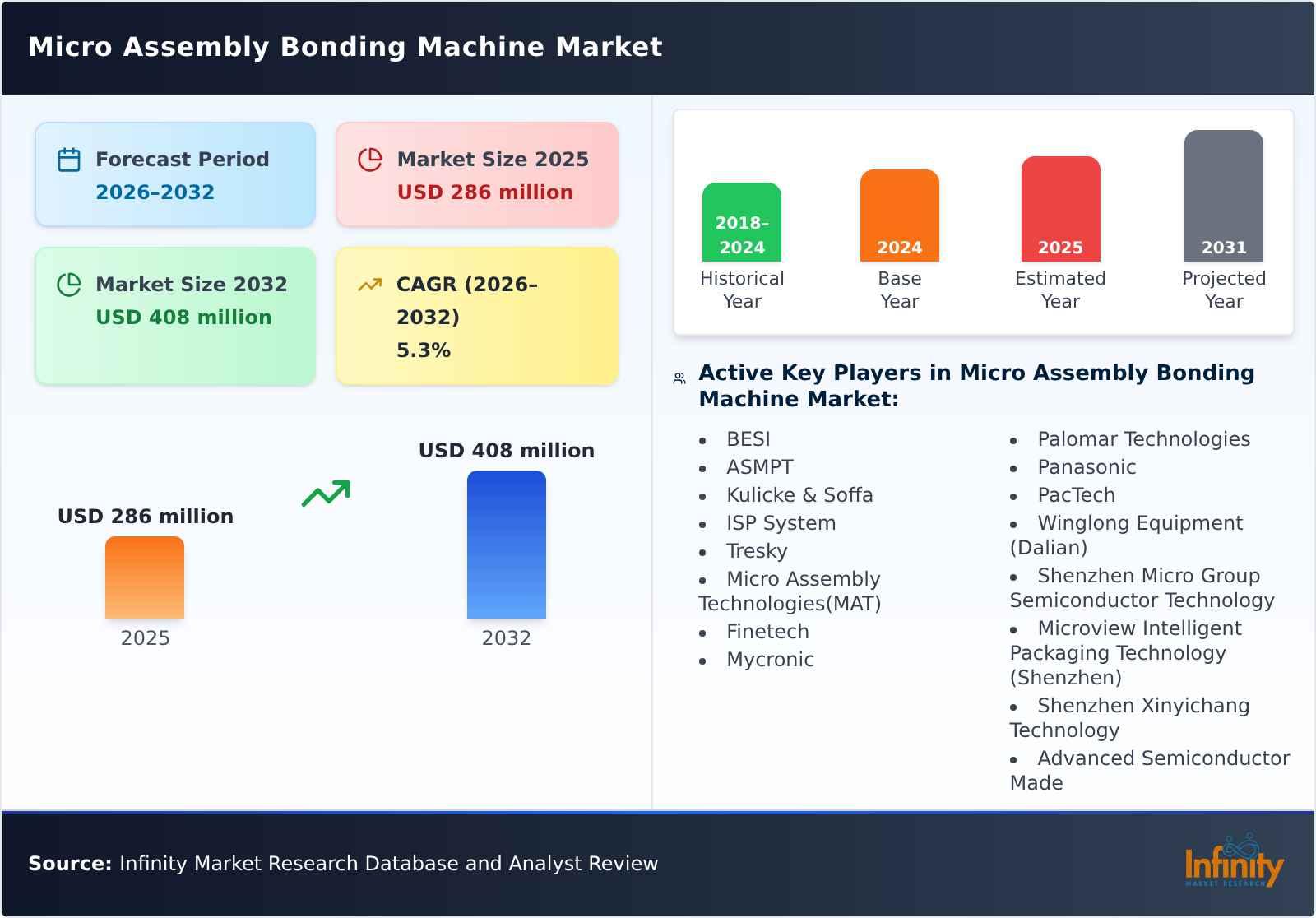Open the Kulicke & Soffa player entry
Image resolution: width=1316 pixels, height=918 pixels.
click(799, 494)
